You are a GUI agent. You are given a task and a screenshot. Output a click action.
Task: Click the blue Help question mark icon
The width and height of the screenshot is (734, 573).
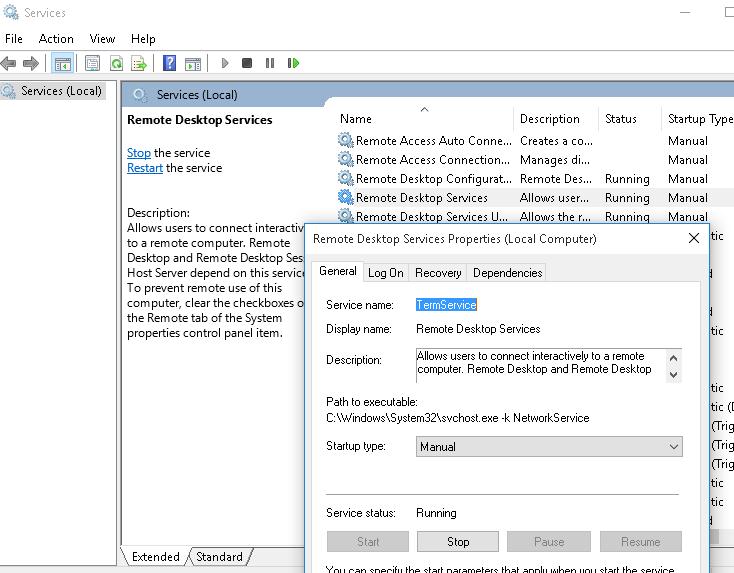point(169,63)
